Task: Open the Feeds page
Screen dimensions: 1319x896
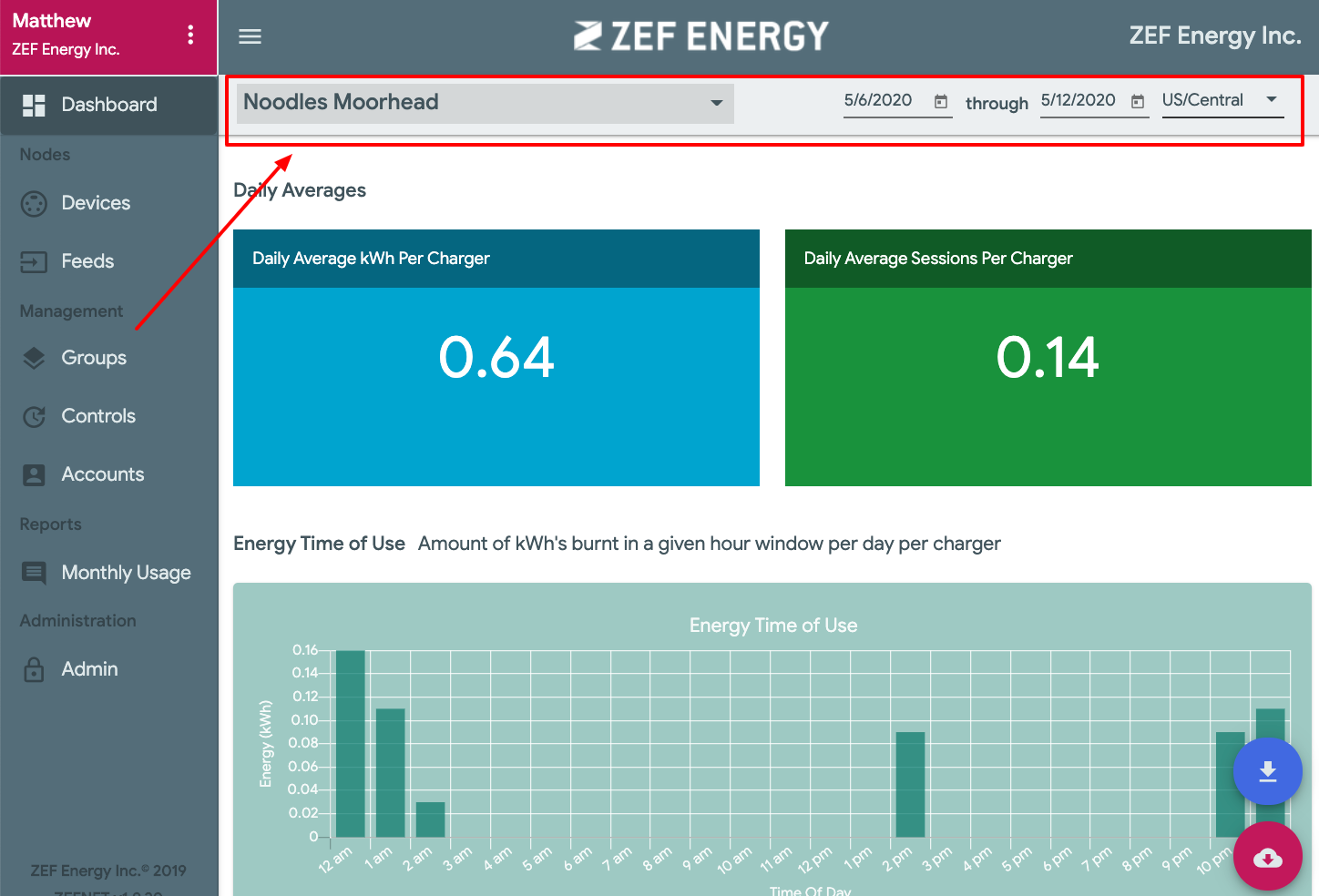Action: [x=109, y=261]
